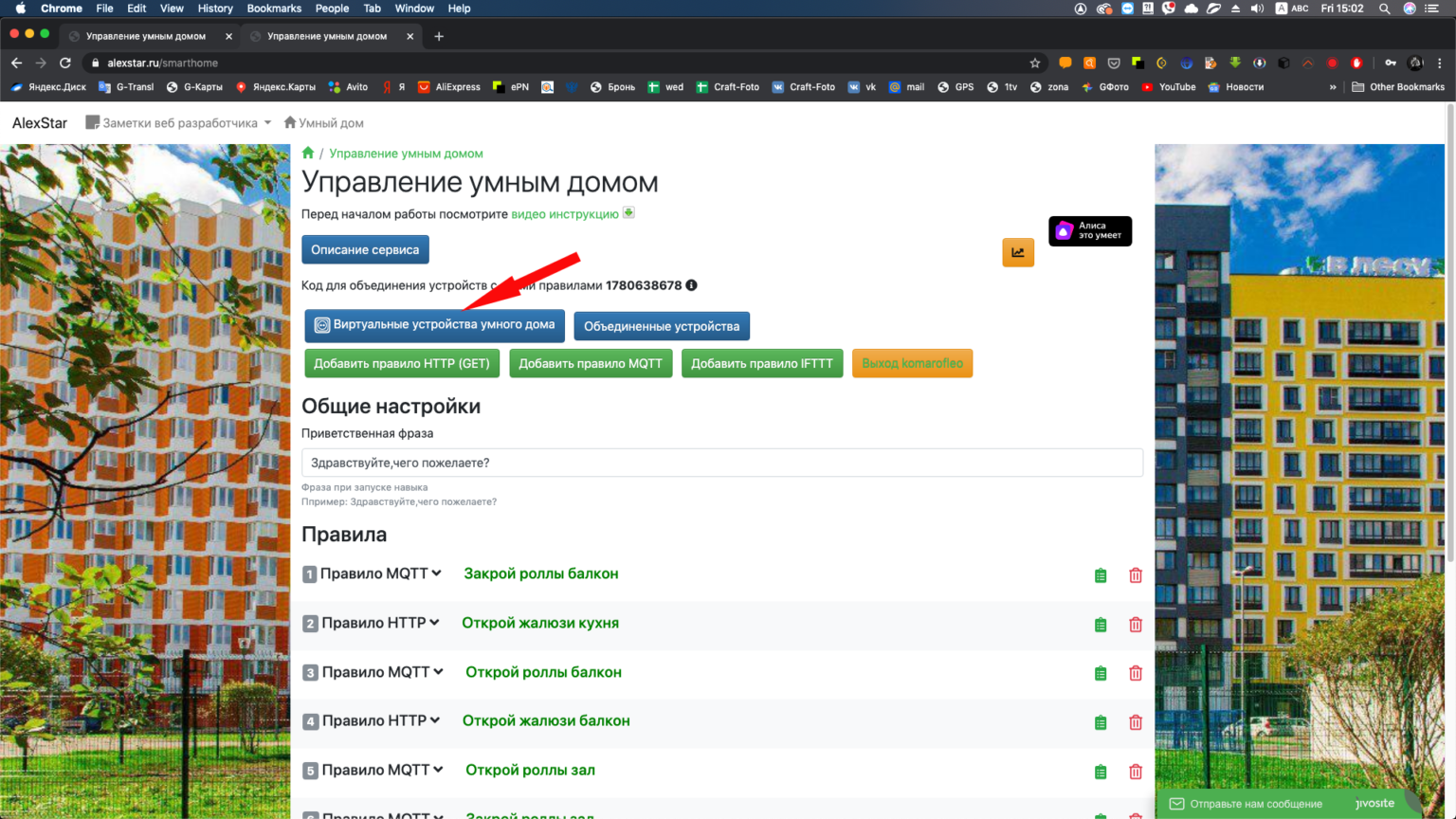
Task: Show hidden bookmarks with the » chevron
Action: pos(1333,87)
